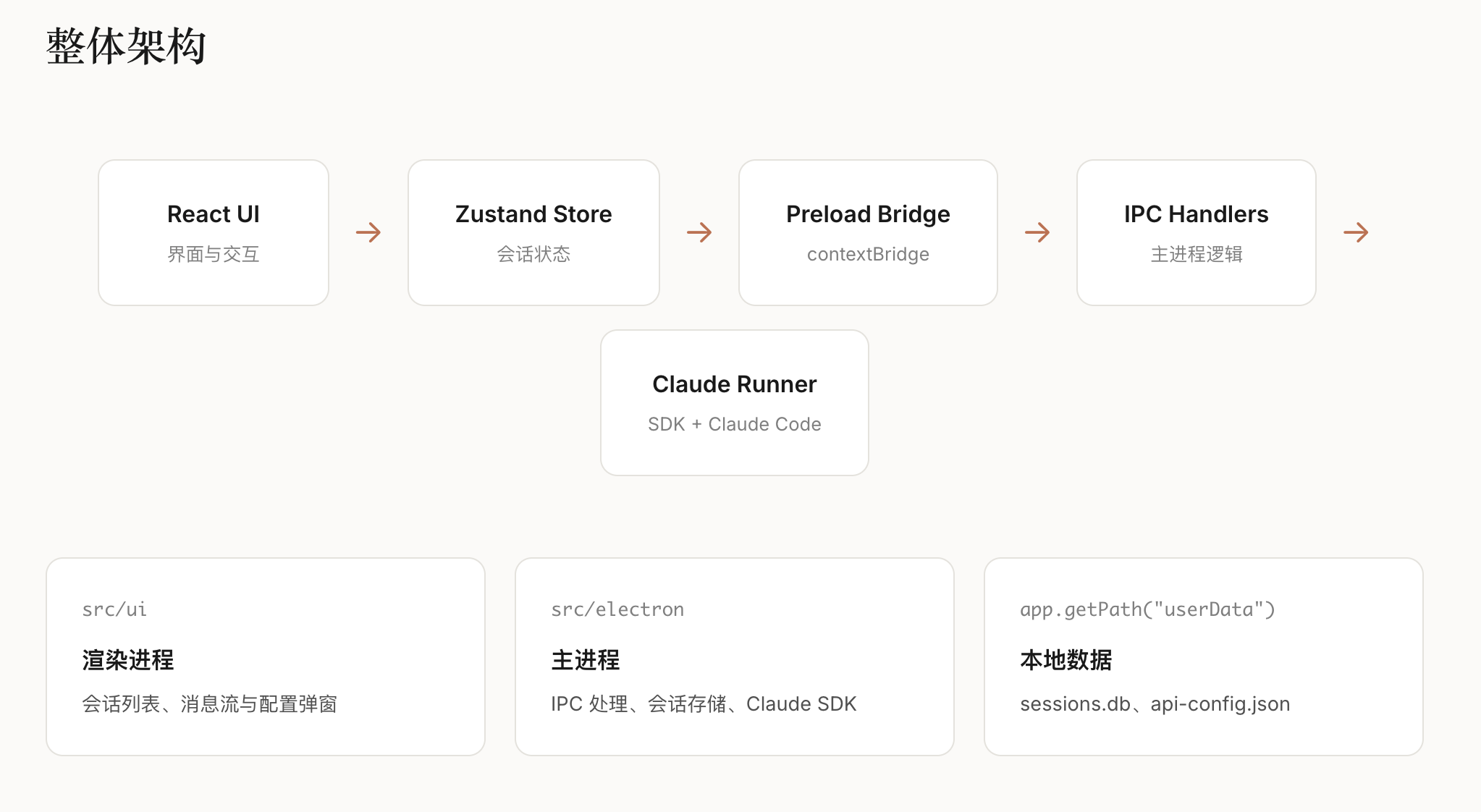This screenshot has height=812, width=1481.
Task: Click arrow between React UI and Zustand Store
Action: click(x=368, y=232)
